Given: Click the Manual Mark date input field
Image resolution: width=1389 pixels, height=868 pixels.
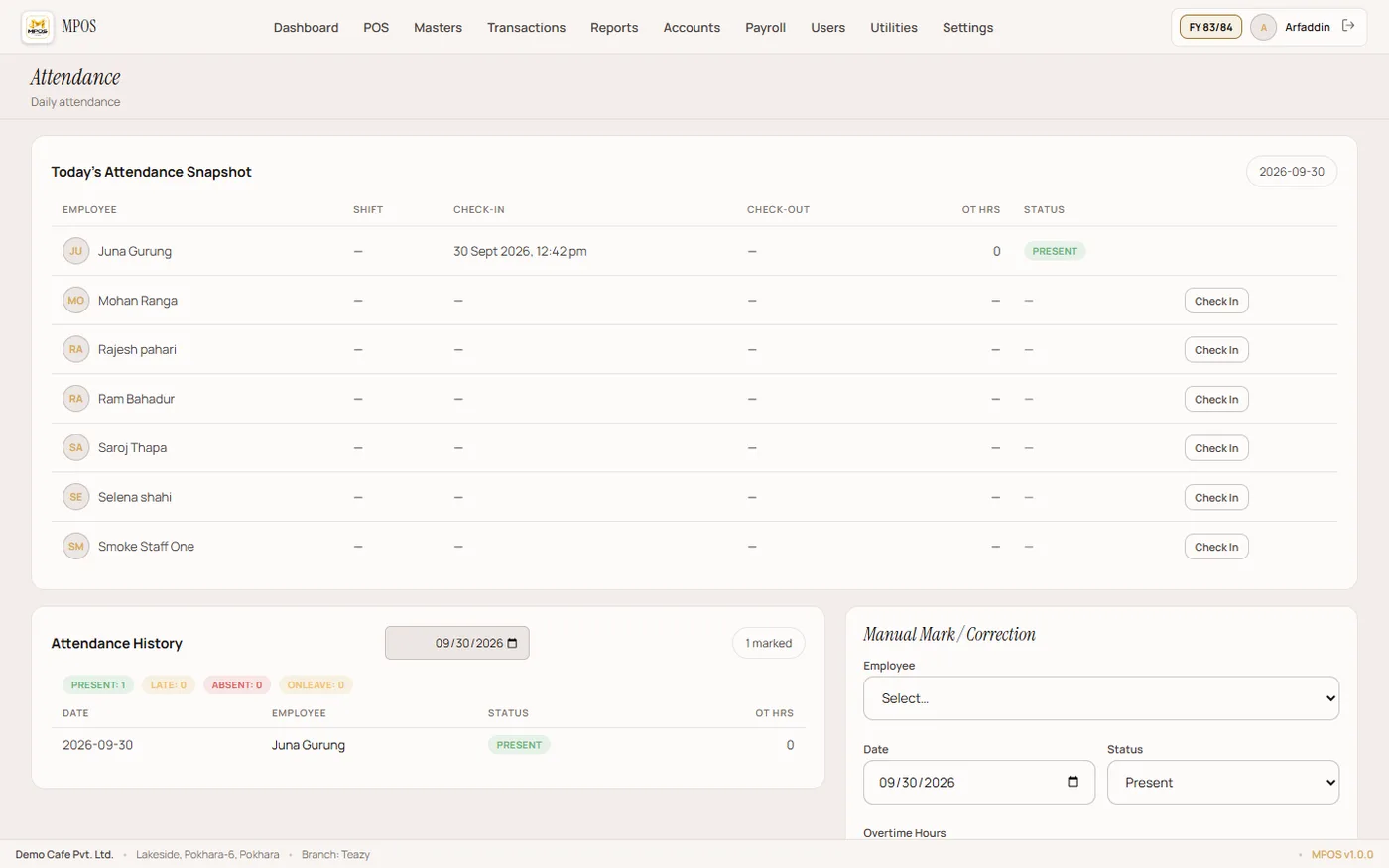Looking at the screenshot, I should coord(979,783).
